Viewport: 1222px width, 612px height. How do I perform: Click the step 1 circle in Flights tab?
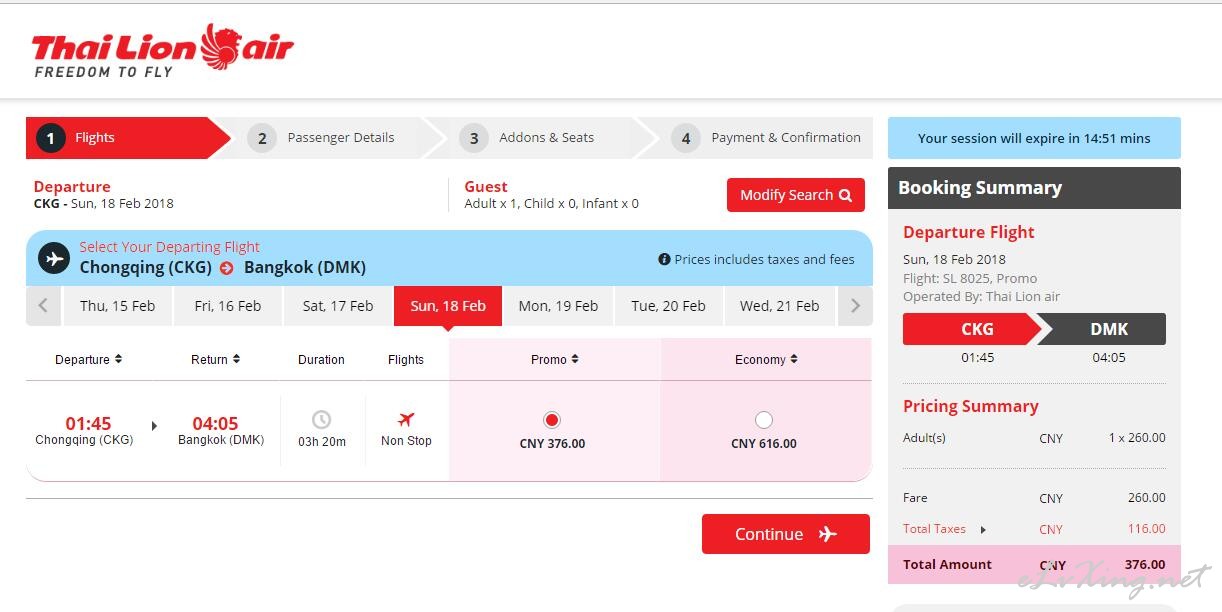click(x=51, y=138)
